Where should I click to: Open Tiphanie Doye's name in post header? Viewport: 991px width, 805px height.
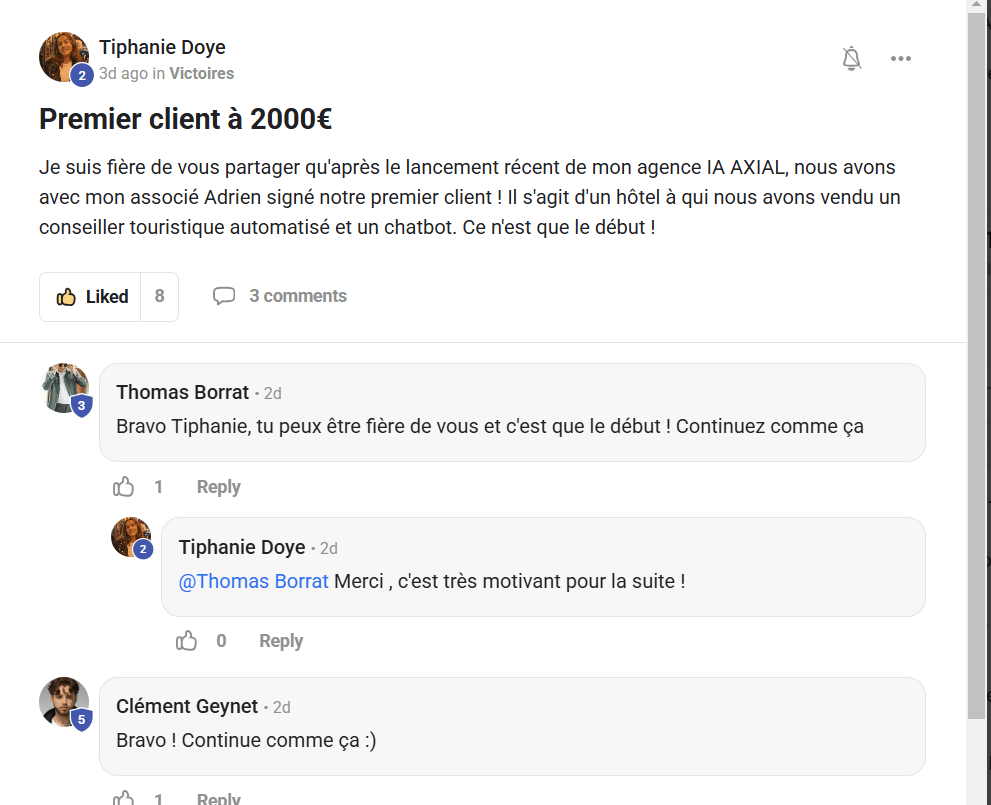click(x=162, y=47)
